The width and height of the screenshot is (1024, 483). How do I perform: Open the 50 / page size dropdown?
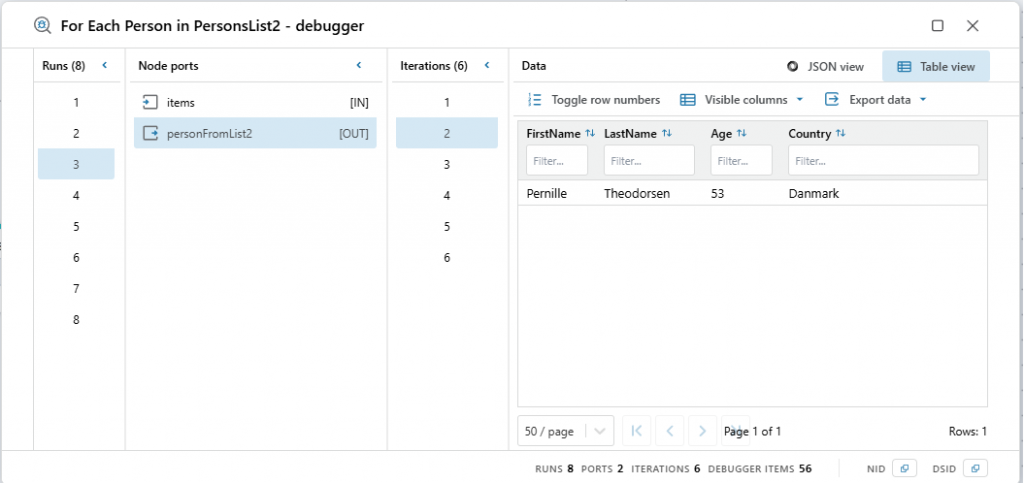(566, 431)
